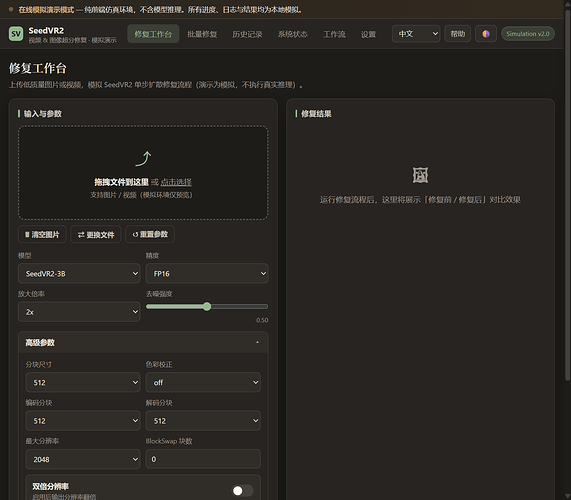The height and width of the screenshot is (500, 571).
Task: Open the 放大倍率 dropdown showing 2x
Action: [x=79, y=312]
